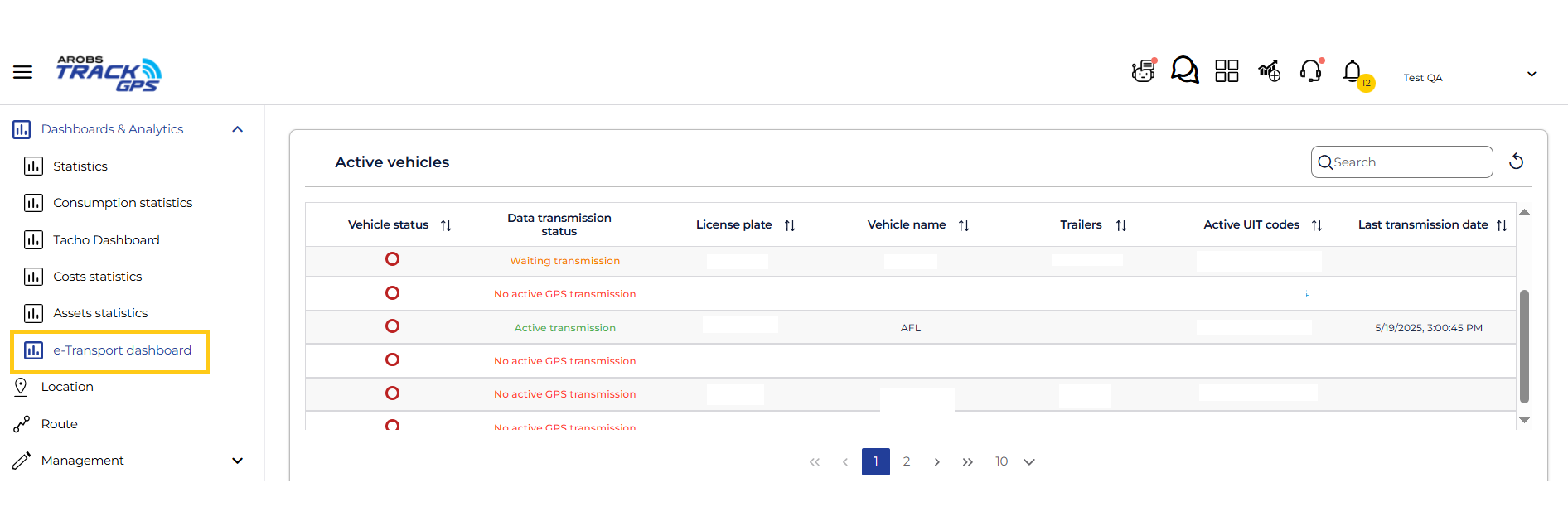Image resolution: width=1568 pixels, height=521 pixels.
Task: Refresh the Active vehicles table
Action: 1516,162
